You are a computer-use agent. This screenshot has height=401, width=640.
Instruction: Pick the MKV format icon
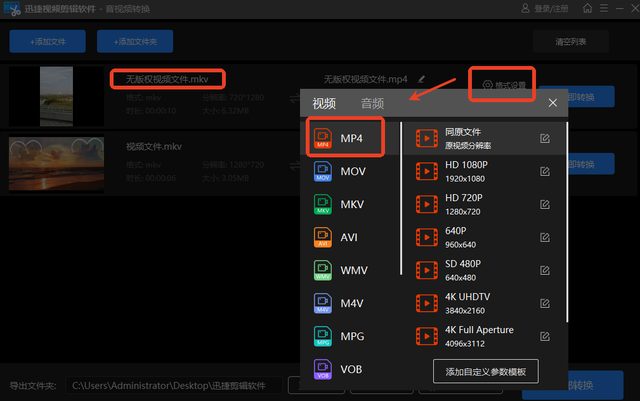coord(322,204)
